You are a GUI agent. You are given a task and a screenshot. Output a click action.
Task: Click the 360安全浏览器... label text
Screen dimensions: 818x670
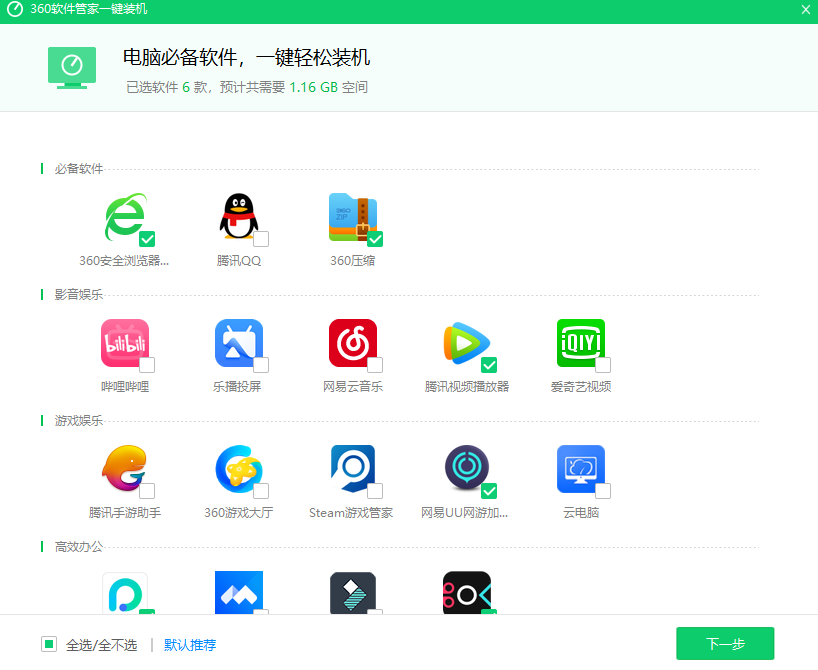tap(124, 261)
